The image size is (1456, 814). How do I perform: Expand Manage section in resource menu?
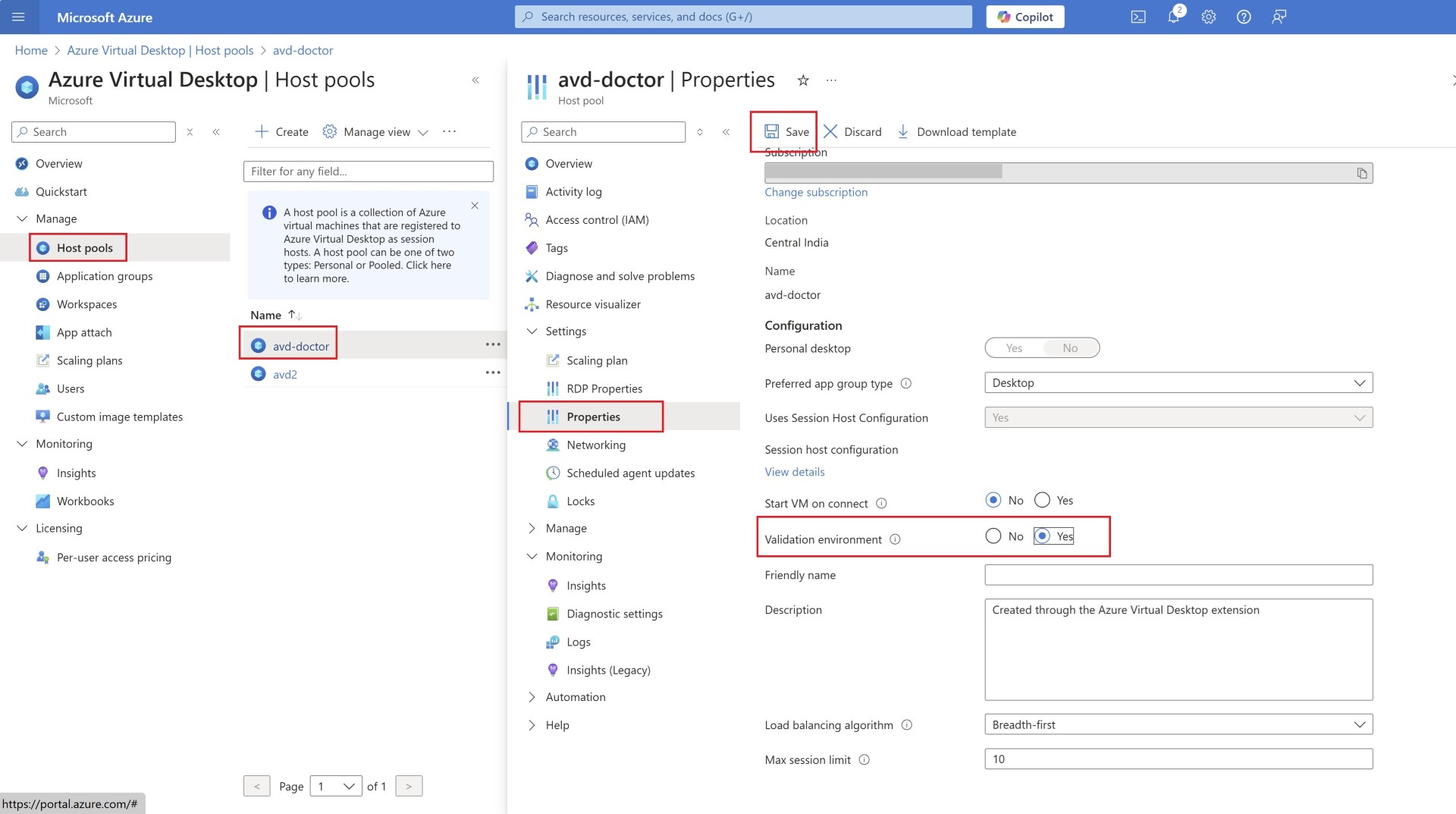532,528
